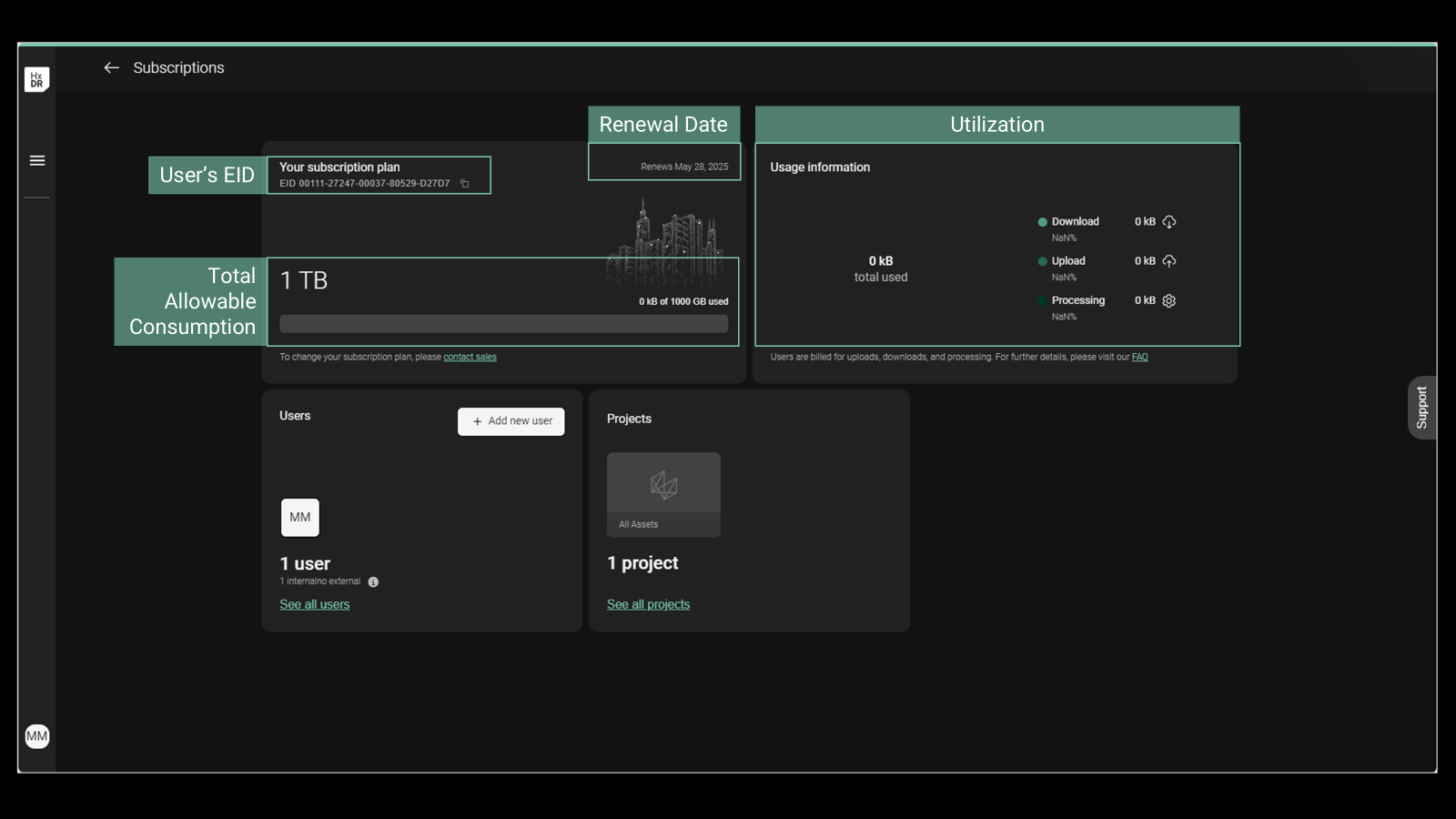Click the Subscriptions page title

[178, 68]
